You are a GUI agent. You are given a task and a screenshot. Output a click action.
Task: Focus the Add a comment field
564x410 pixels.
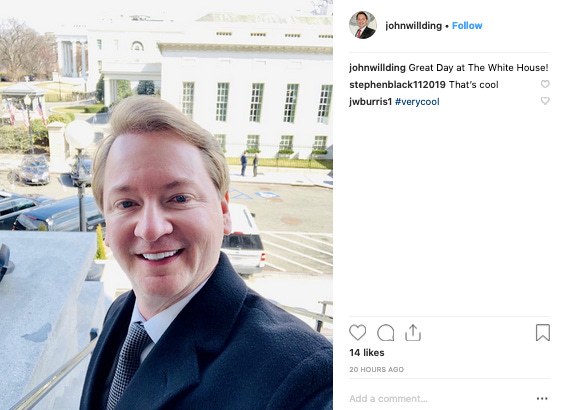[441, 398]
